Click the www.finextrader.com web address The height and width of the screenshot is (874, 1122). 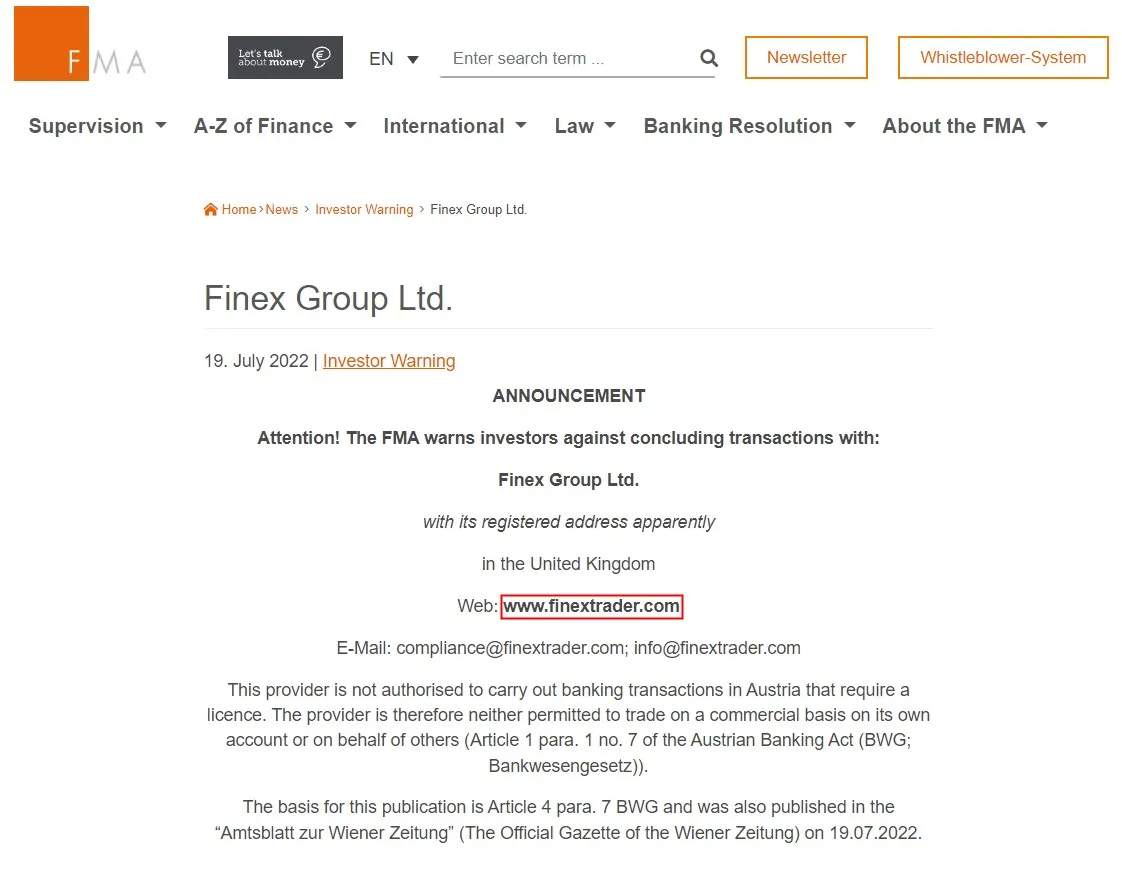591,606
